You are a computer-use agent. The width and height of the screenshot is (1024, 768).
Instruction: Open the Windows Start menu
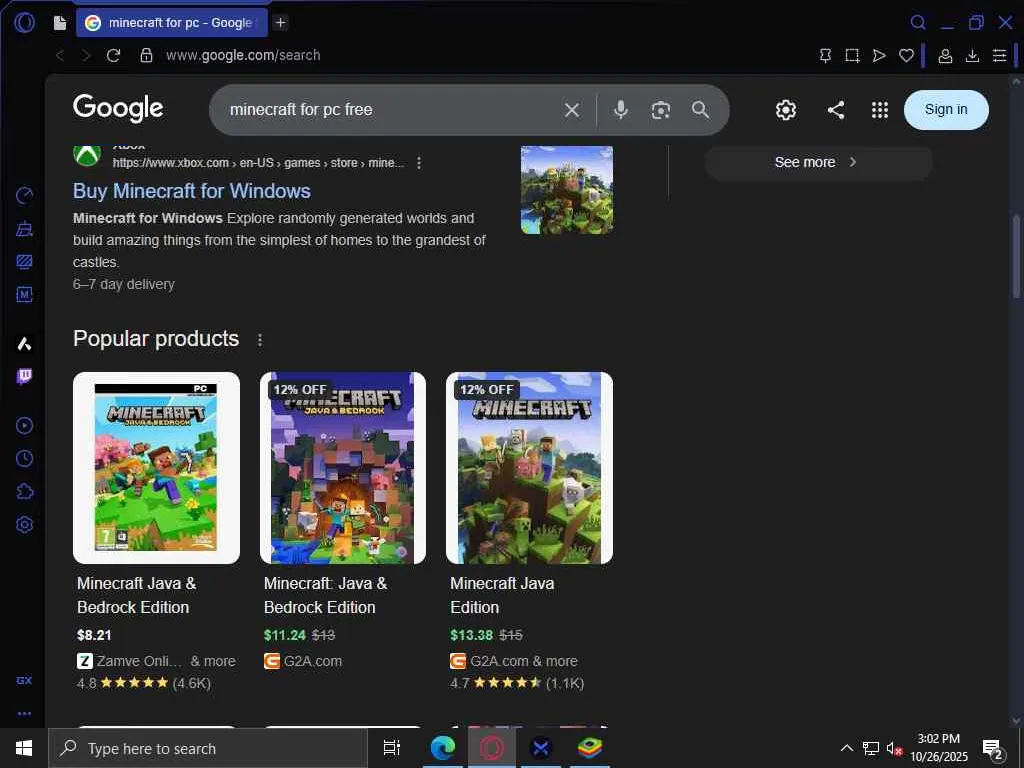[x=24, y=748]
